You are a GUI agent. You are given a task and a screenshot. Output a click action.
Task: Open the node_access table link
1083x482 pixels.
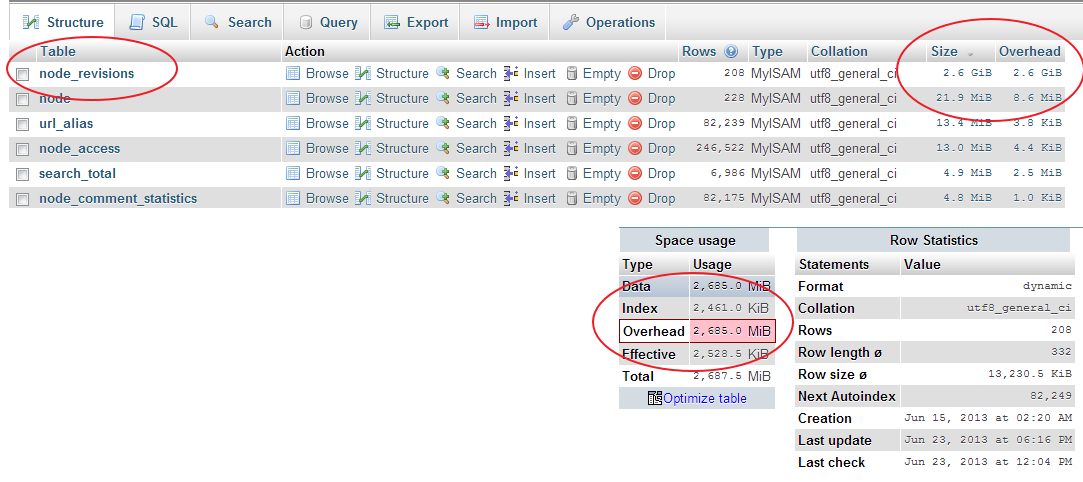(79, 148)
